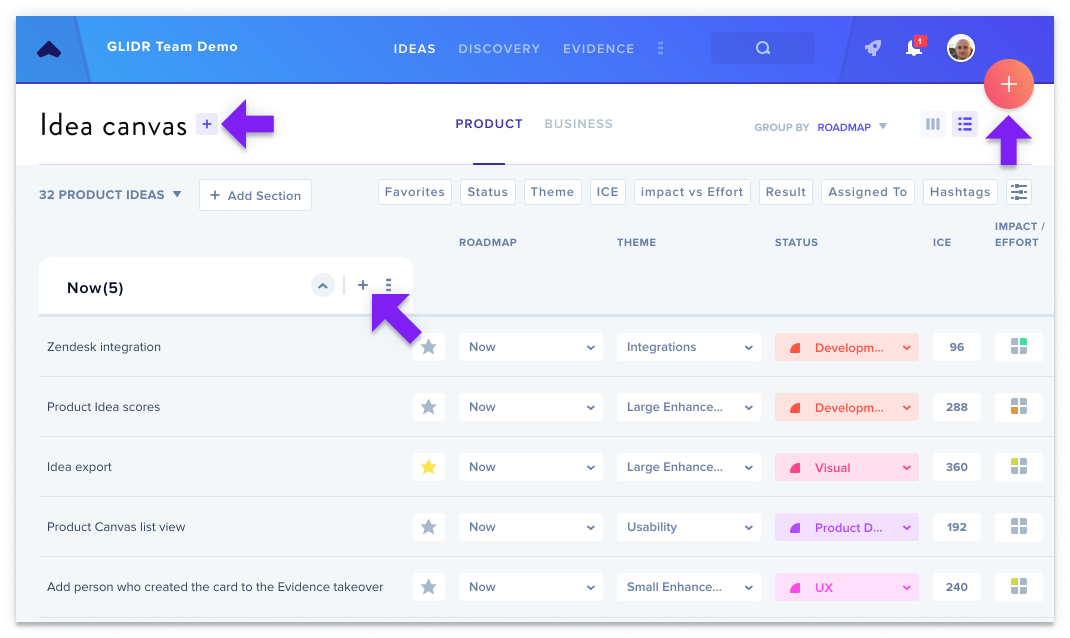Unfavorite the Idea export idea

[x=429, y=467]
